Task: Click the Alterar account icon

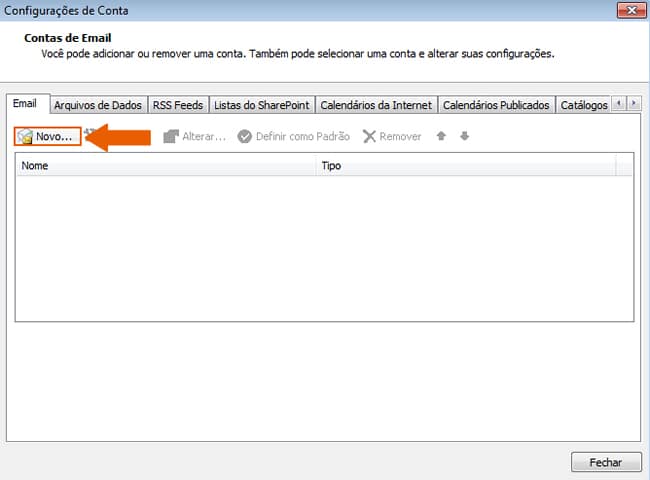Action: (x=171, y=136)
